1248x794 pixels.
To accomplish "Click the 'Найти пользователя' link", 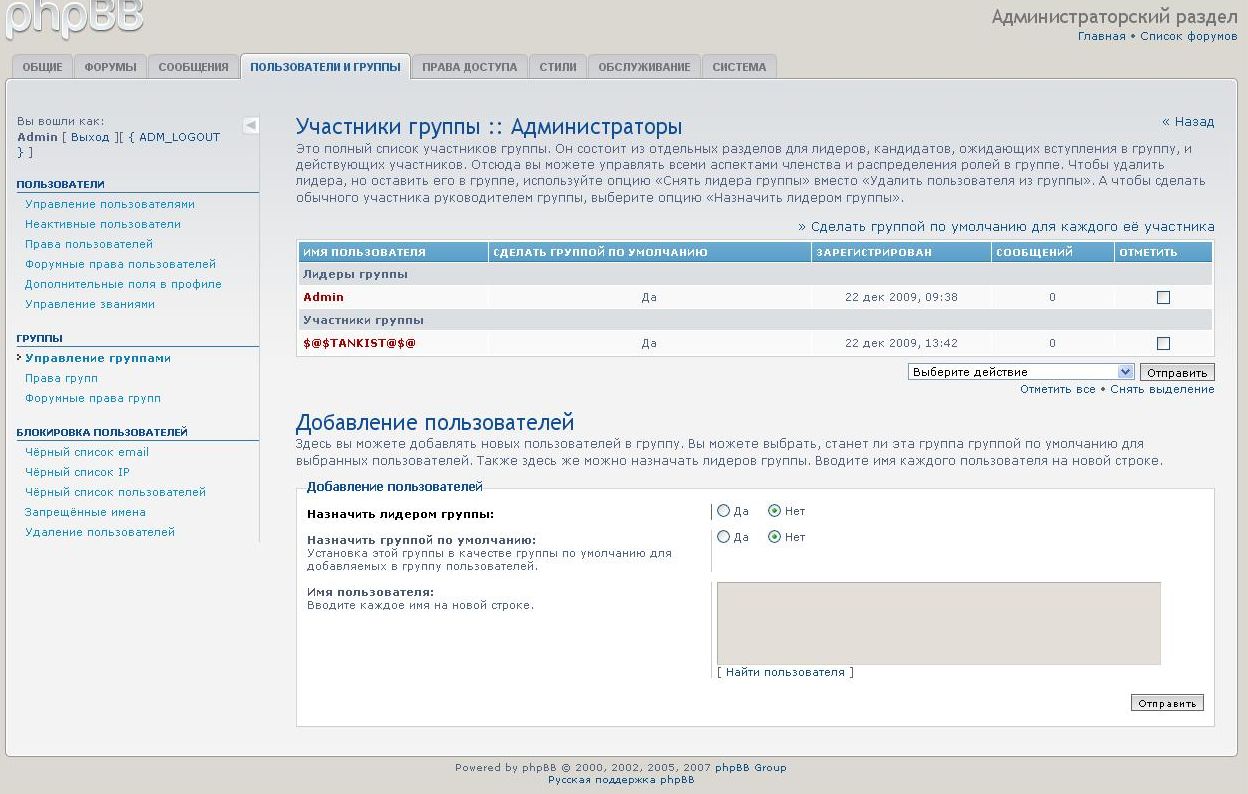I will tap(785, 672).
